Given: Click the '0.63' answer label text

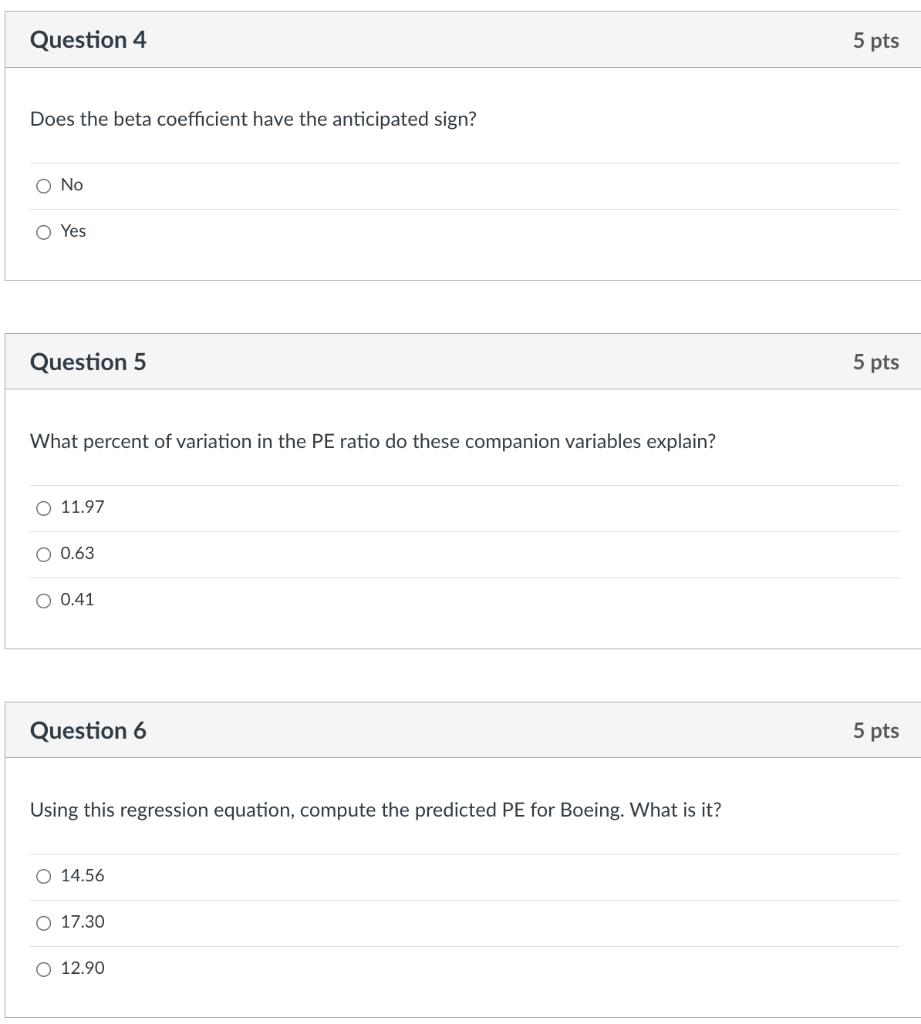Looking at the screenshot, I should tap(77, 554).
